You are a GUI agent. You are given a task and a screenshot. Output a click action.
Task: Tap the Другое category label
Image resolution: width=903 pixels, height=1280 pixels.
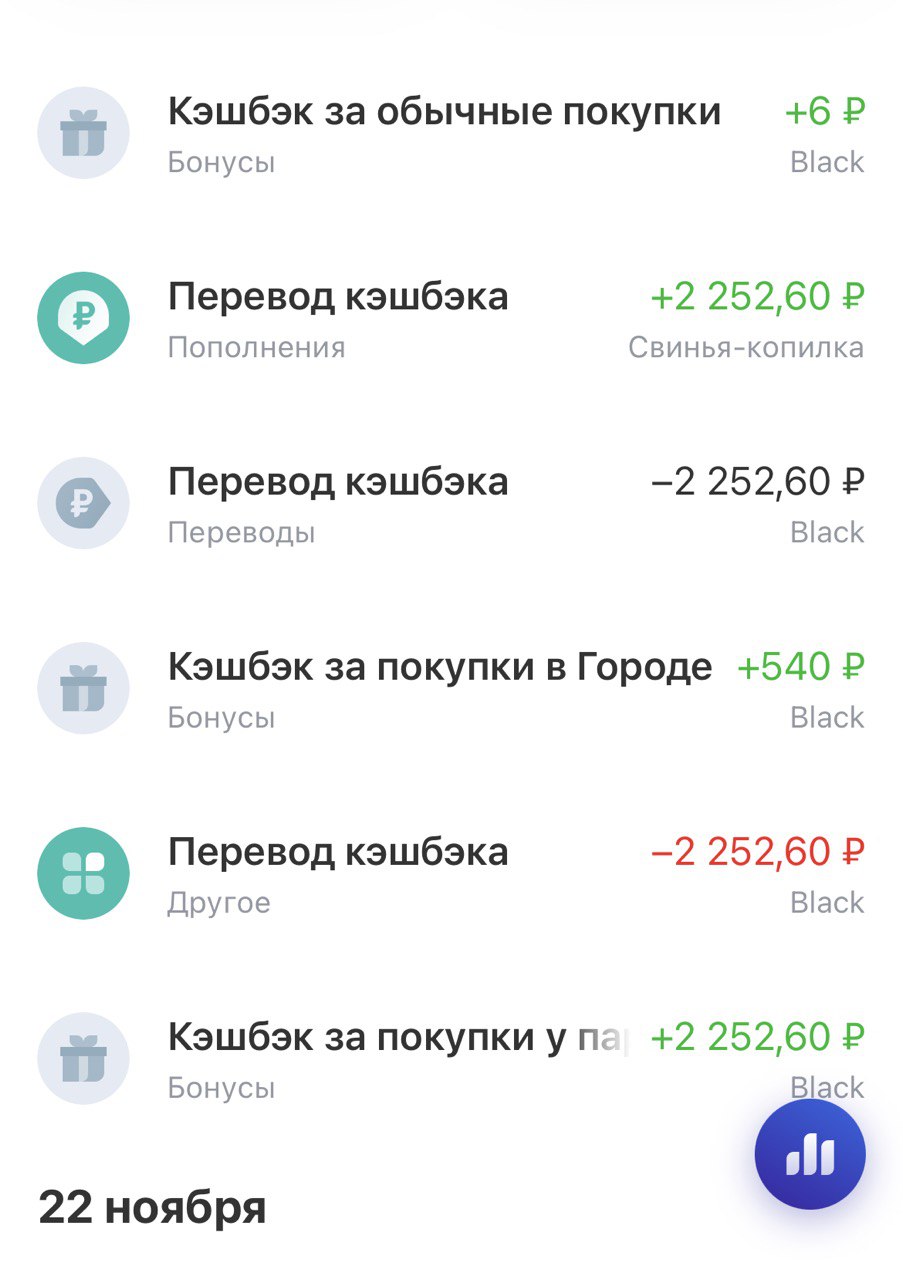pyautogui.click(x=219, y=903)
